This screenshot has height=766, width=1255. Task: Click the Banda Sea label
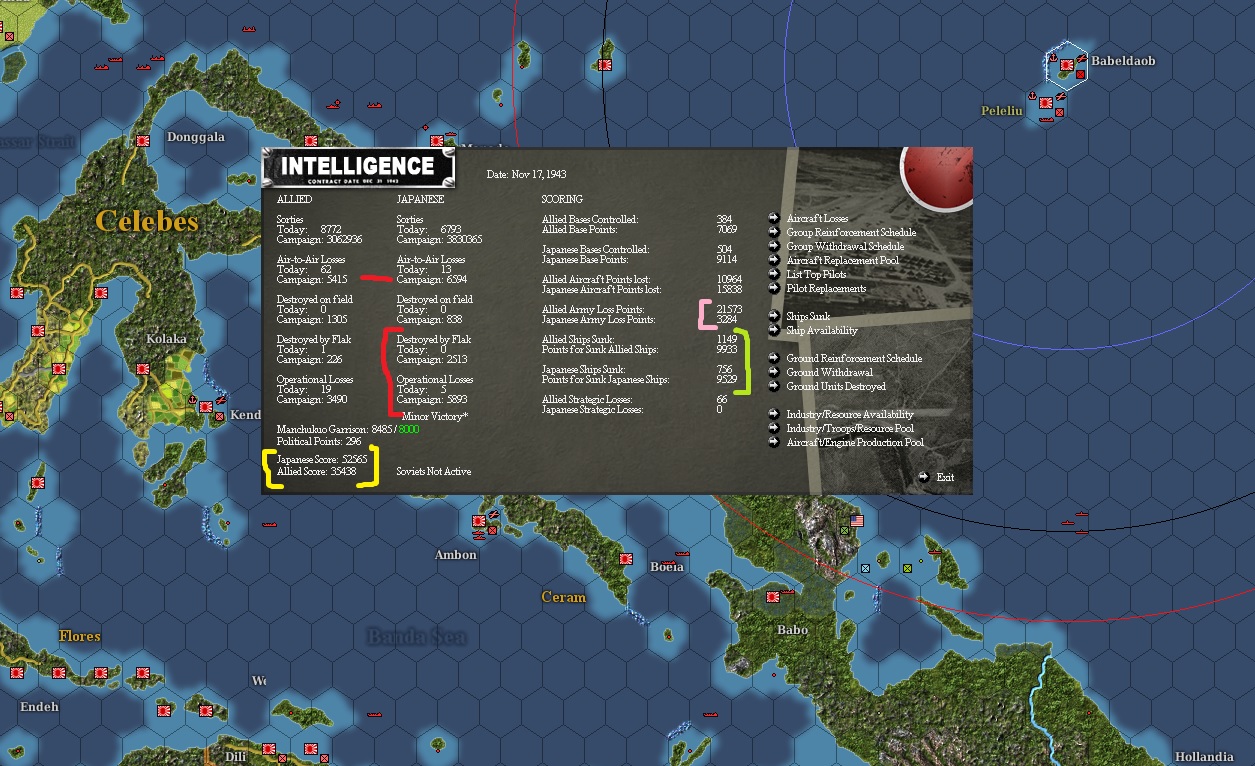(416, 637)
